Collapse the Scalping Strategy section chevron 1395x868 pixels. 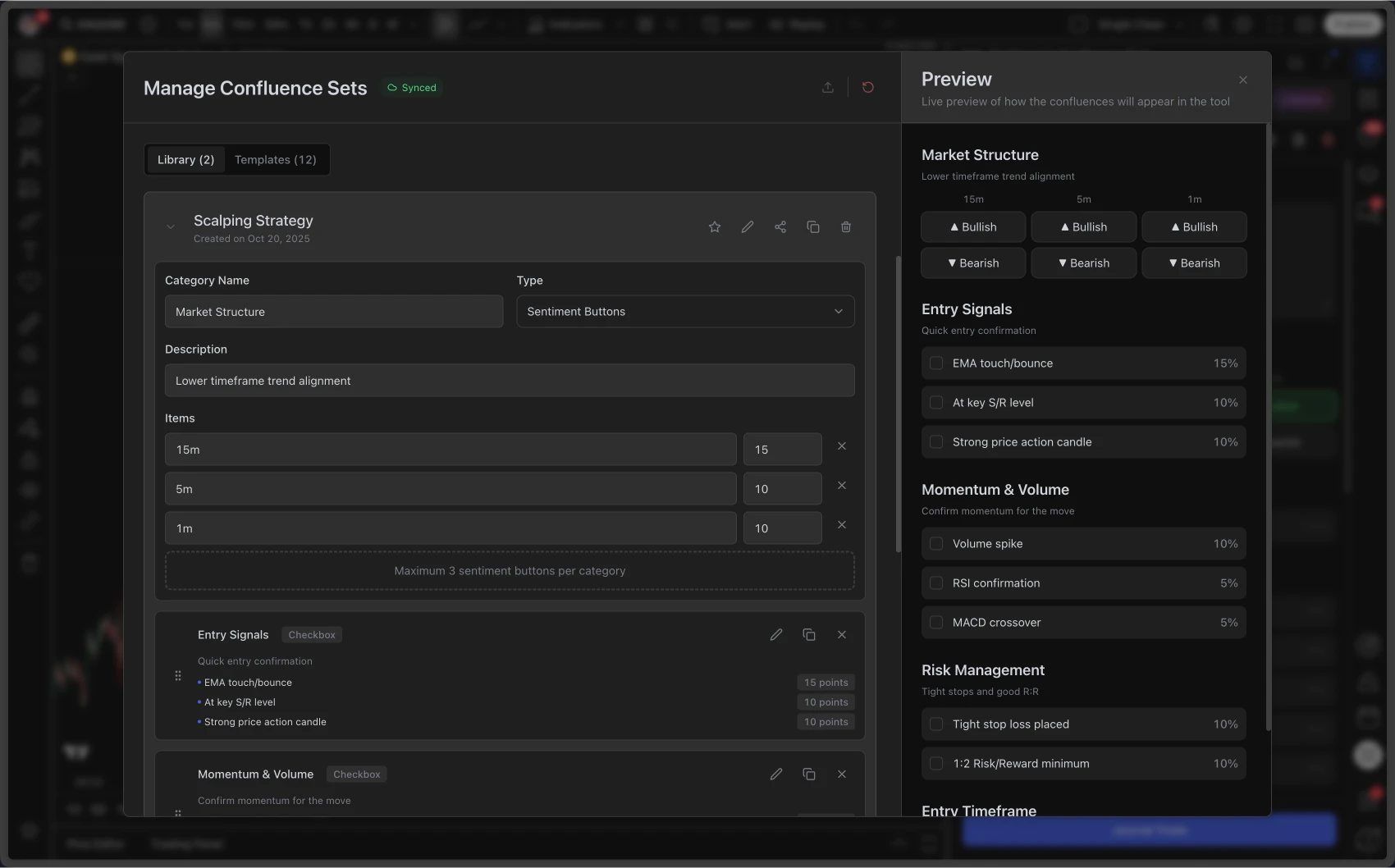pyautogui.click(x=171, y=226)
